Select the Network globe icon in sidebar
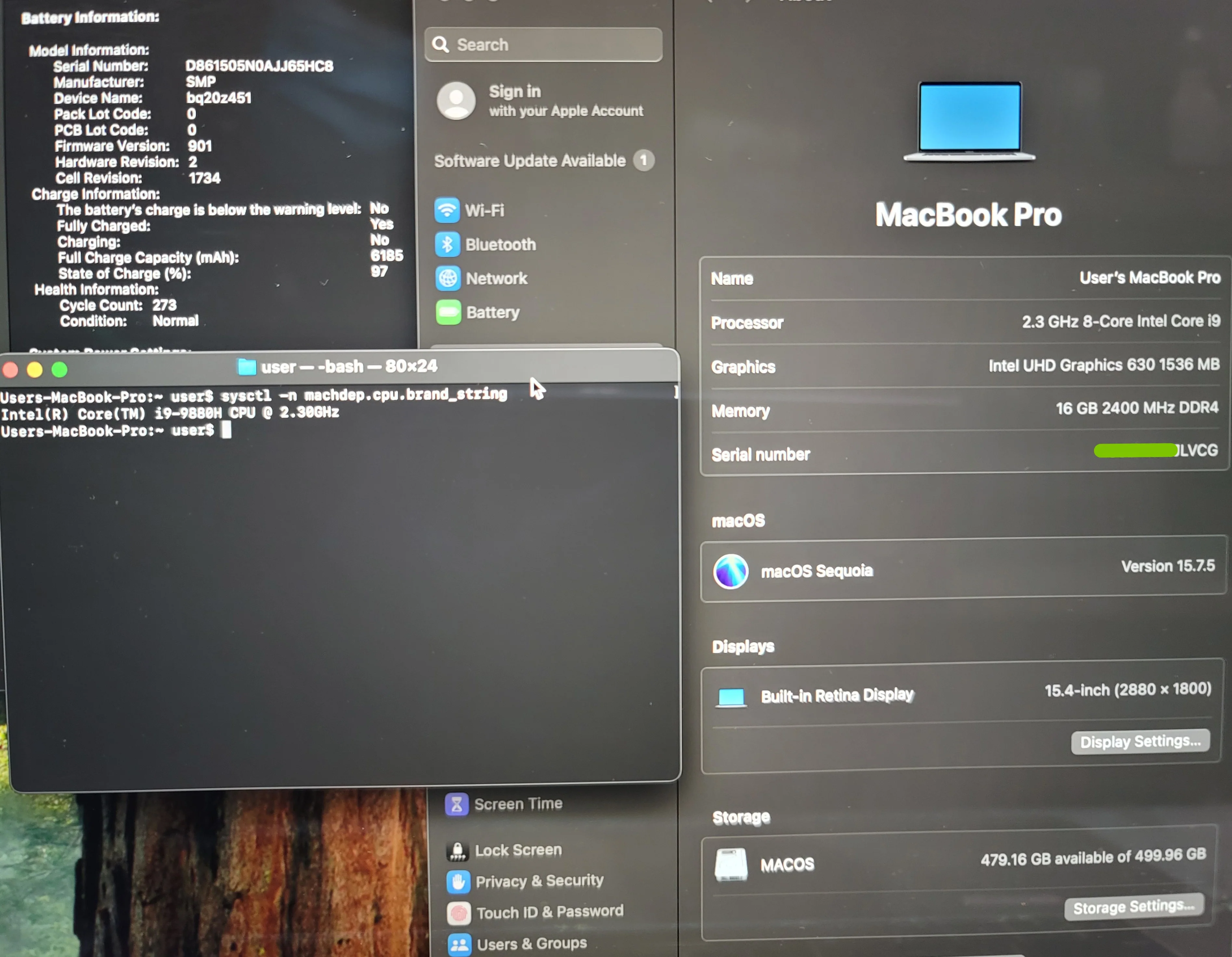The image size is (1232, 957). pyautogui.click(x=448, y=278)
